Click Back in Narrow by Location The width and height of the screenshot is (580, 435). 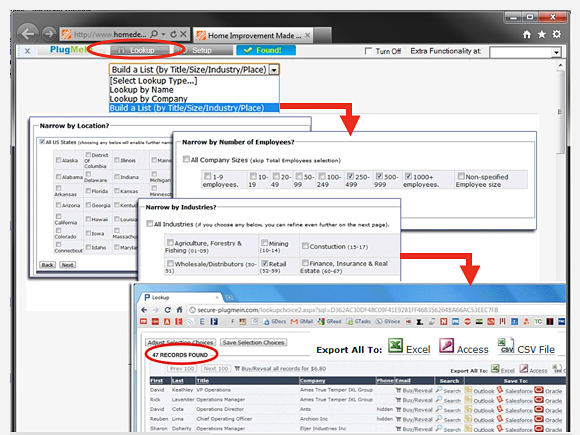(47, 265)
